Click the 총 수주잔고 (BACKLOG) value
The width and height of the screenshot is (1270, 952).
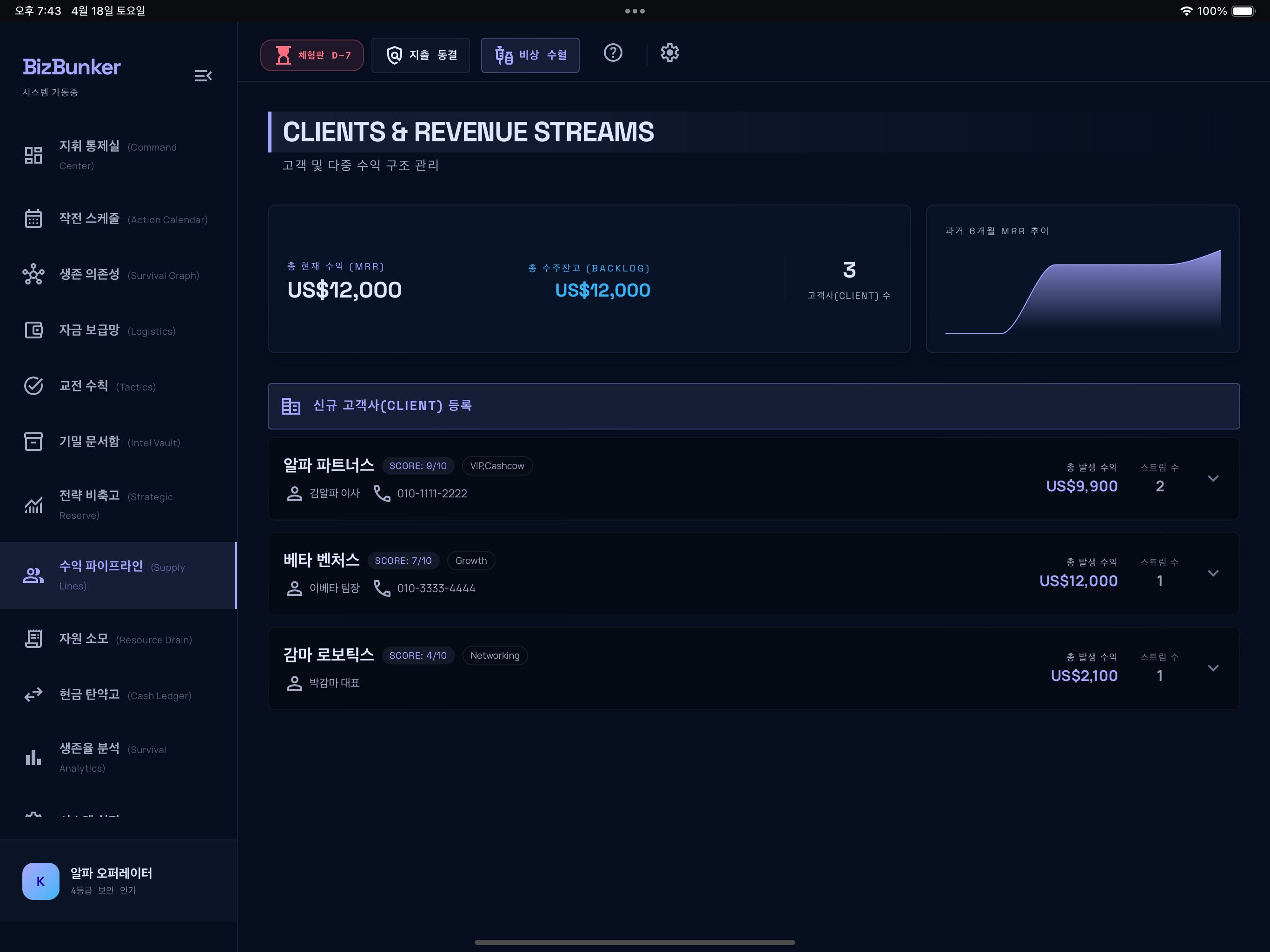pos(602,290)
